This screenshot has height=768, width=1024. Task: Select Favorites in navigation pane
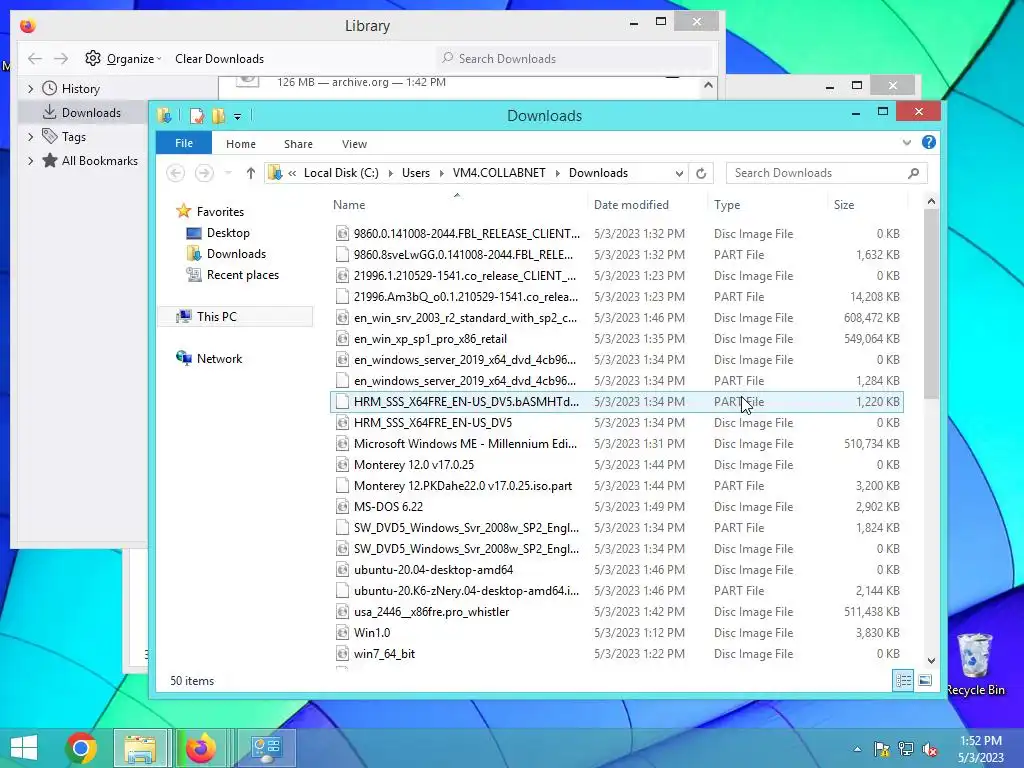220,212
